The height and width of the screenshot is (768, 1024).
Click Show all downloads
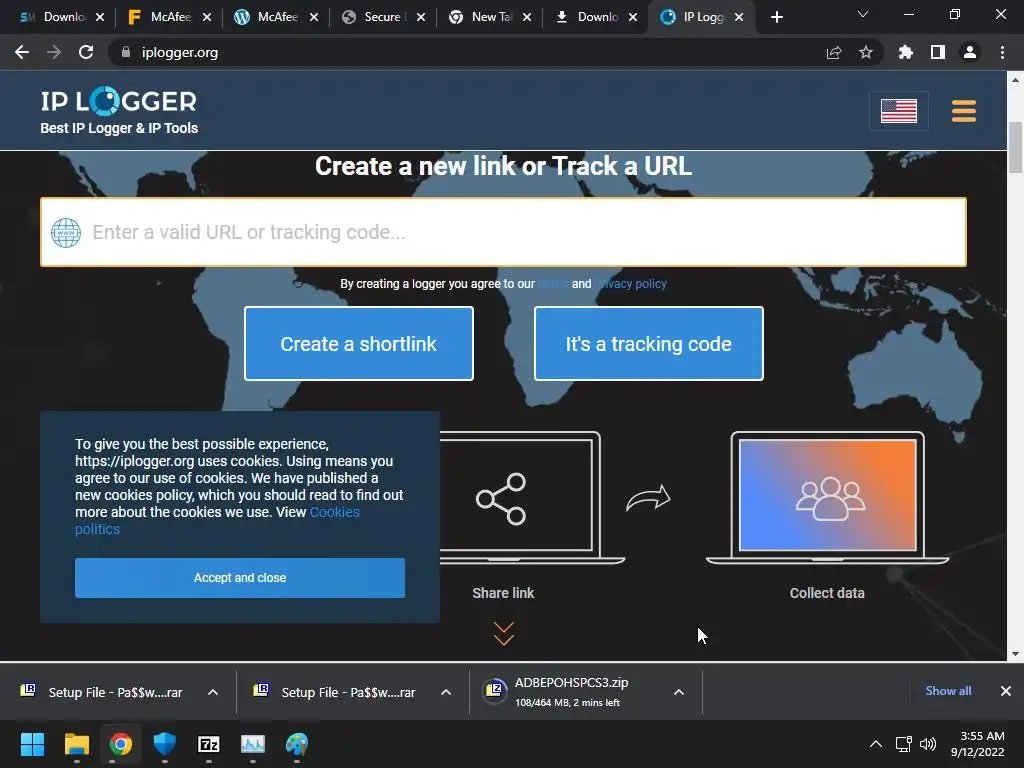click(x=948, y=691)
